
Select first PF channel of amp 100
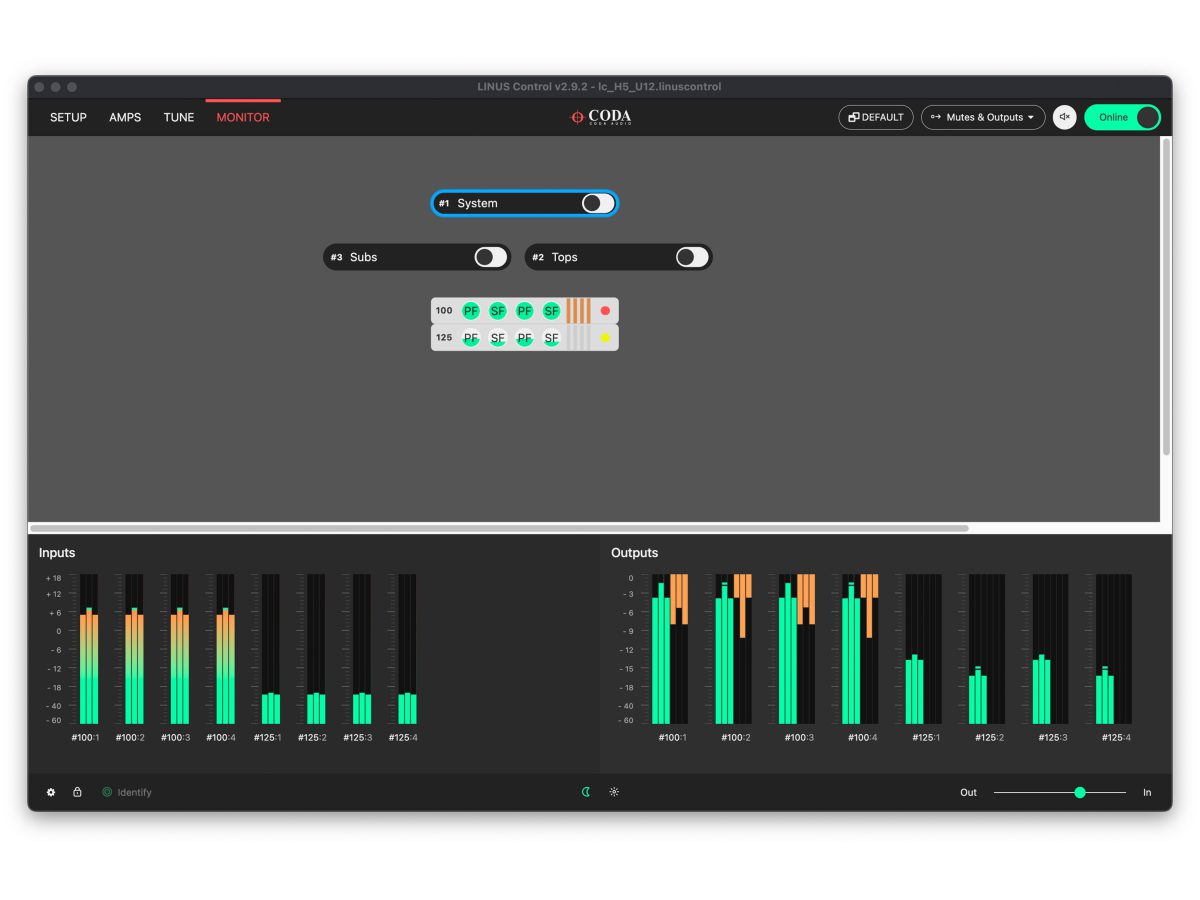tap(471, 311)
